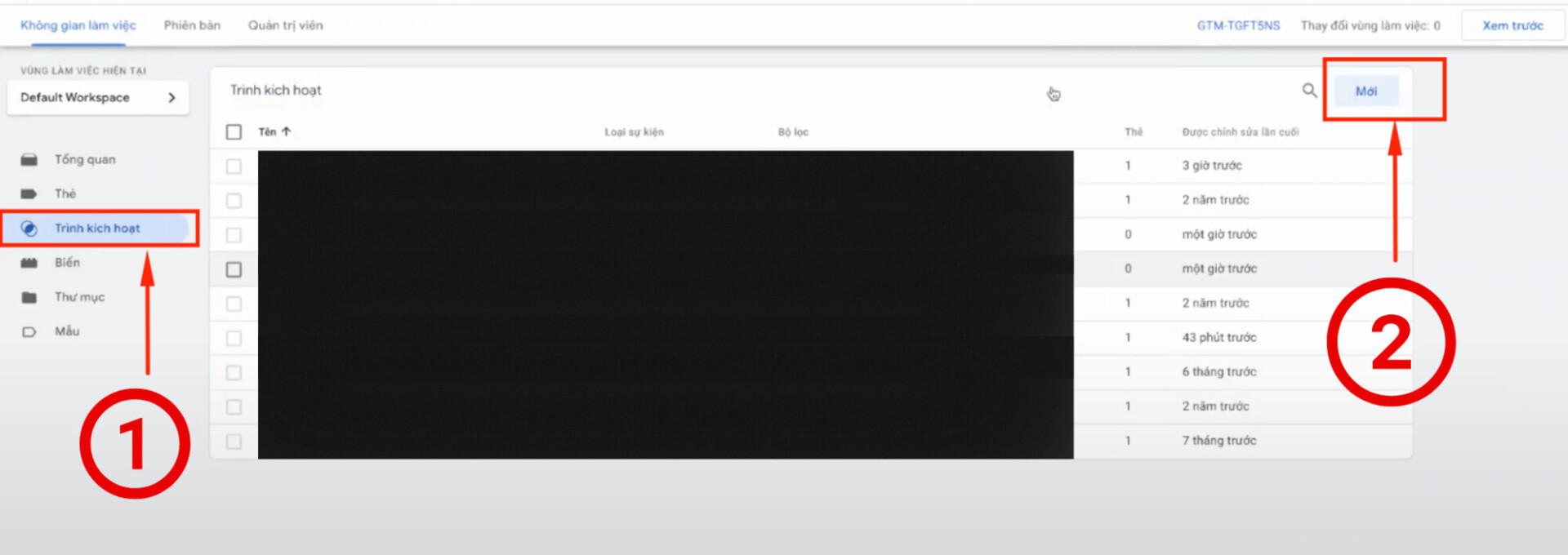
Task: Open the GTM-TGFT5NS container ID link
Action: [x=1238, y=25]
